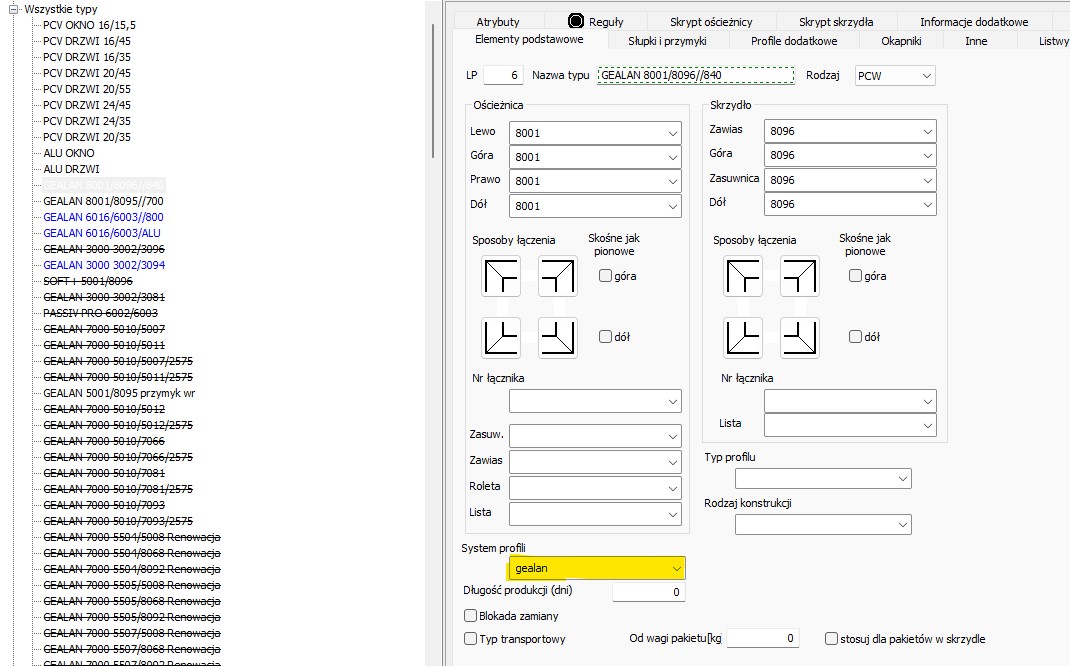
Task: Open Skrzydło Zawias profile dropdown
Action: tap(850, 131)
